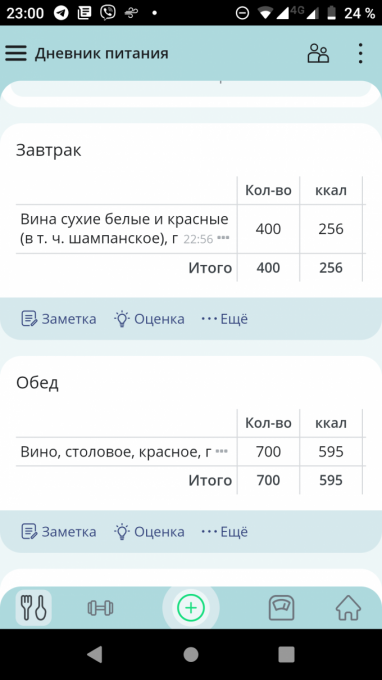The image size is (382, 680).
Task: Select the Вина сухие белые и красные entry
Action: [124, 229]
